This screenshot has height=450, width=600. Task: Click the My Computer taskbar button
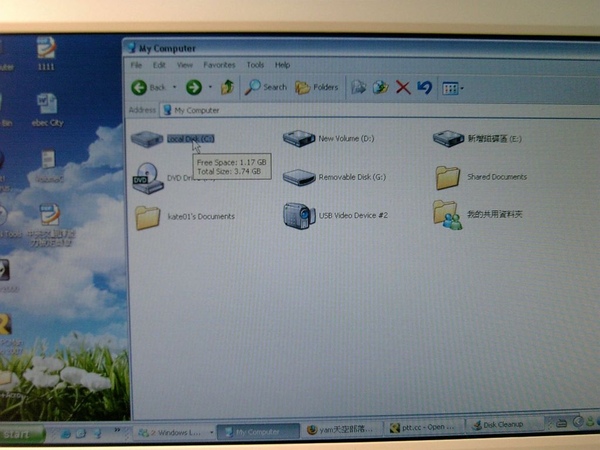[x=258, y=432]
